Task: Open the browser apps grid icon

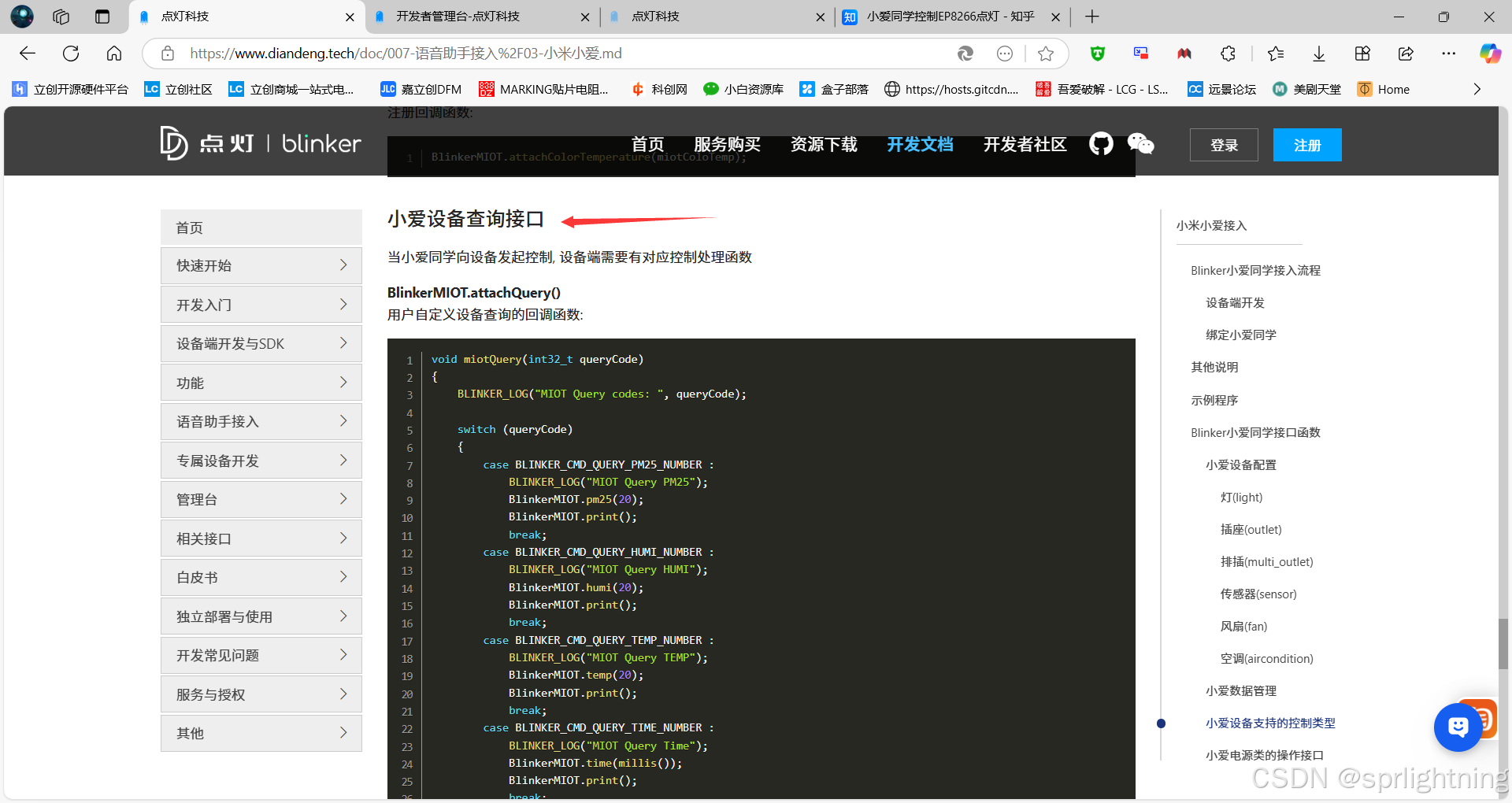Action: (x=1362, y=54)
